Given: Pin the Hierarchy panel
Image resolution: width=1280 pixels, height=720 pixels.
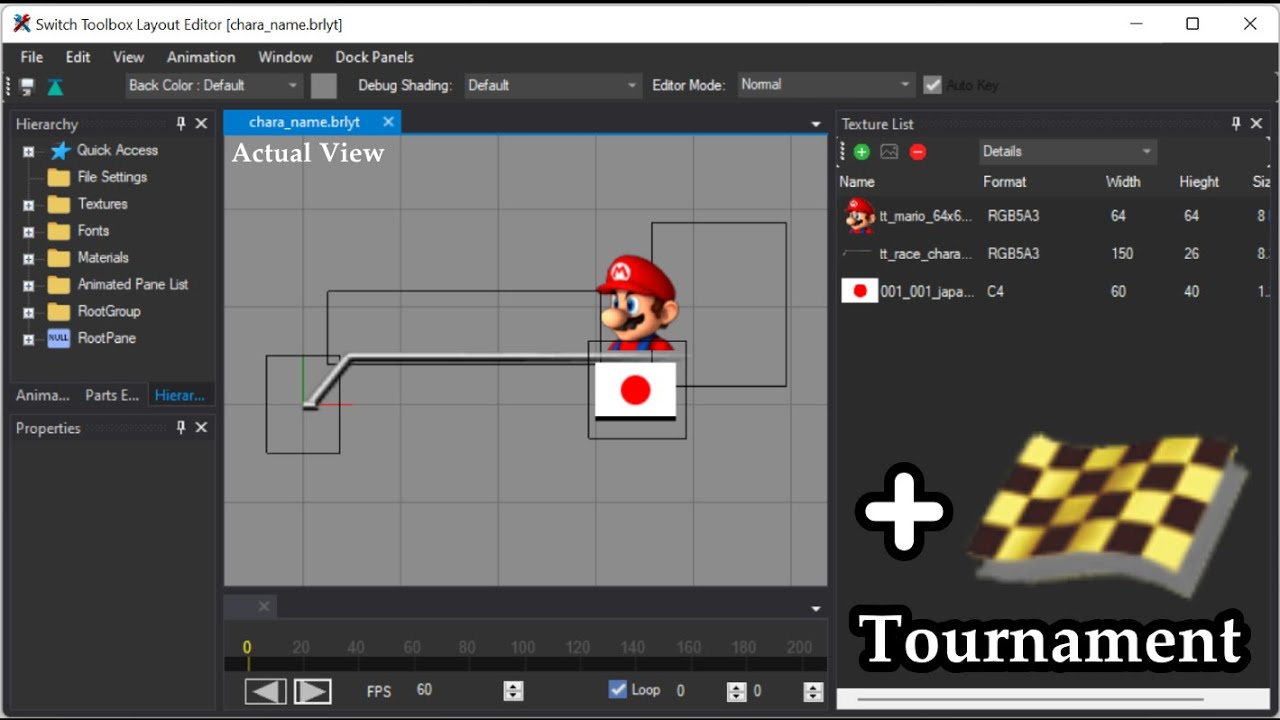Looking at the screenshot, I should [x=181, y=123].
